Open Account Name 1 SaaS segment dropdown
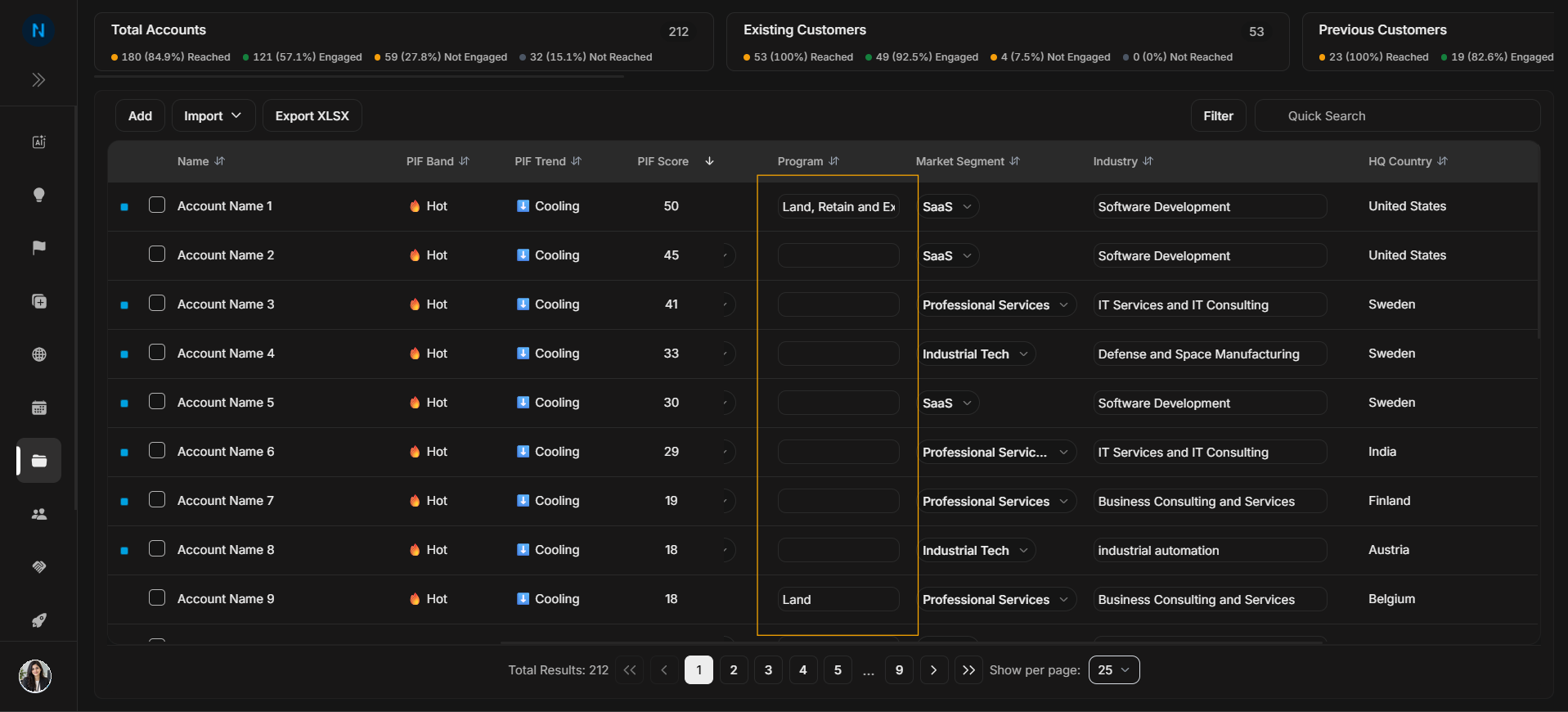Screen dimensions: 1568x712 click(x=948, y=207)
